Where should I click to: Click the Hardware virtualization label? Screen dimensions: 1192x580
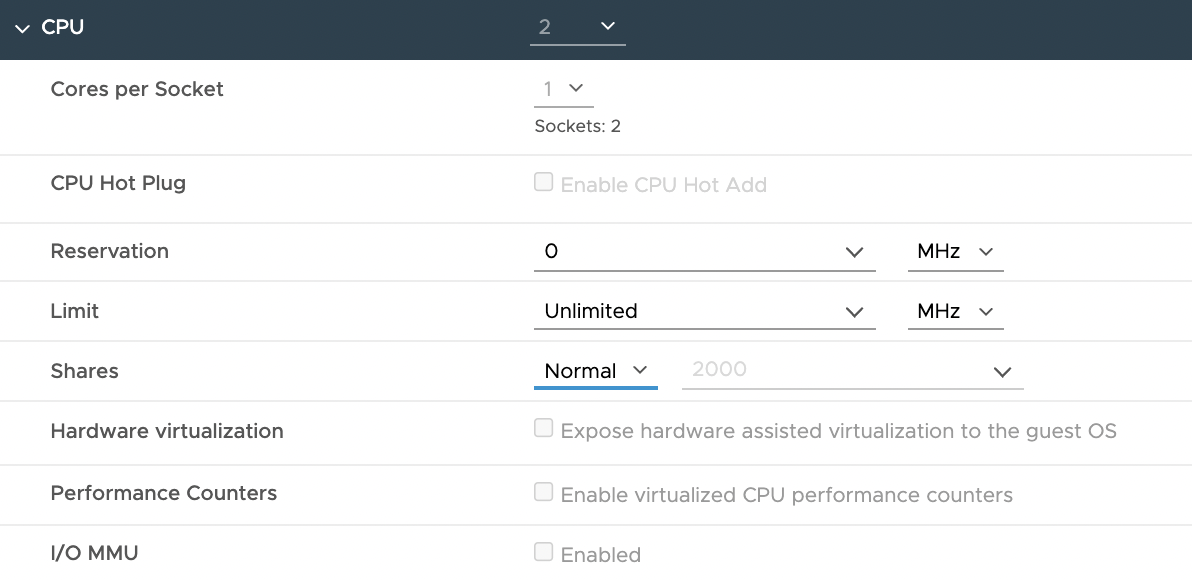click(x=166, y=431)
